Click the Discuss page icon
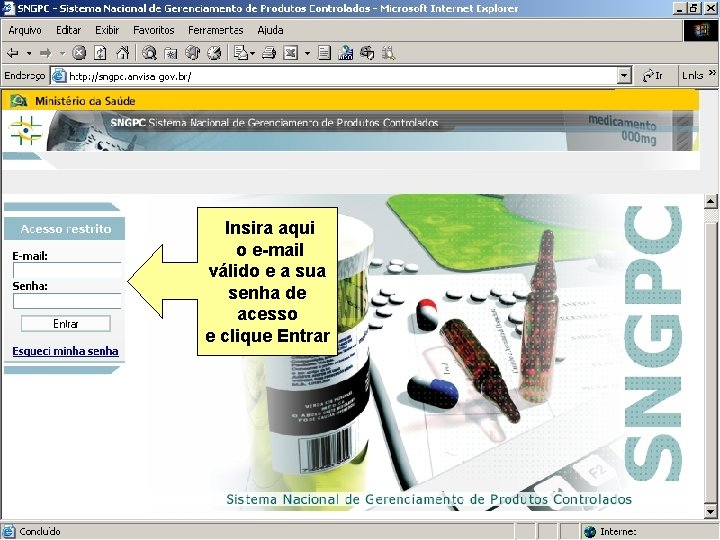 pyautogui.click(x=324, y=53)
